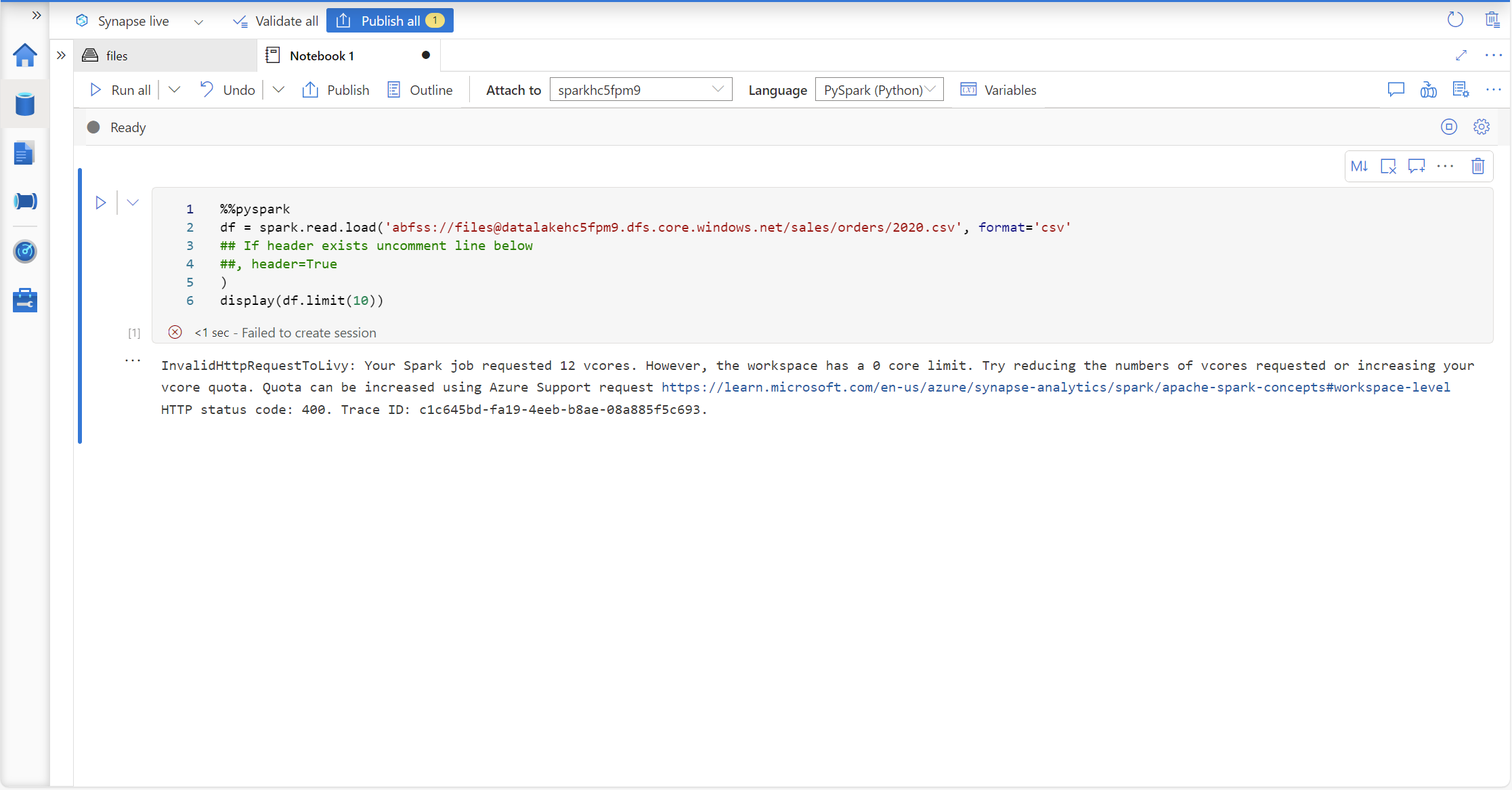Open the run cell options chevron

pyautogui.click(x=133, y=203)
